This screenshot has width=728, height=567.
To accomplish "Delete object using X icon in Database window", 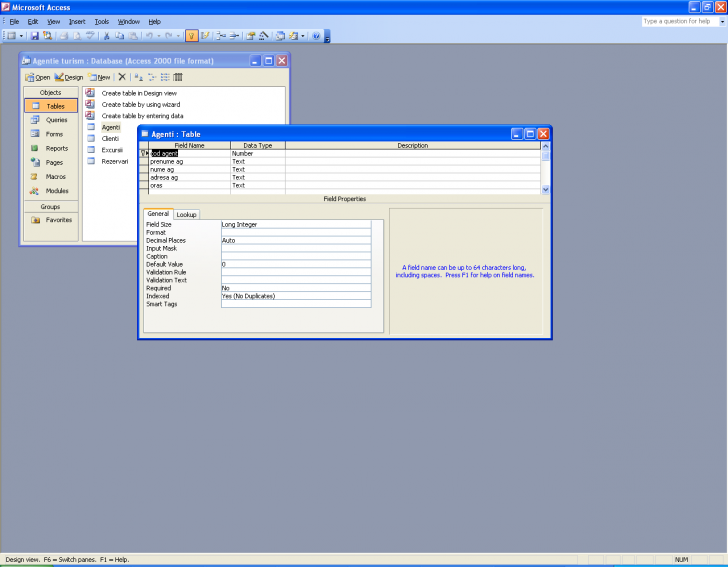I will click(x=122, y=77).
